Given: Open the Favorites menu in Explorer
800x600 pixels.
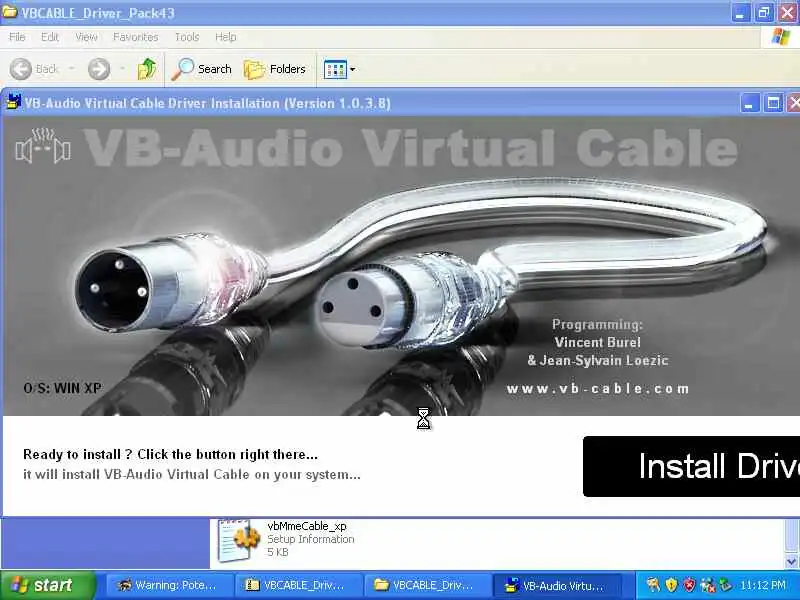Looking at the screenshot, I should tap(135, 37).
